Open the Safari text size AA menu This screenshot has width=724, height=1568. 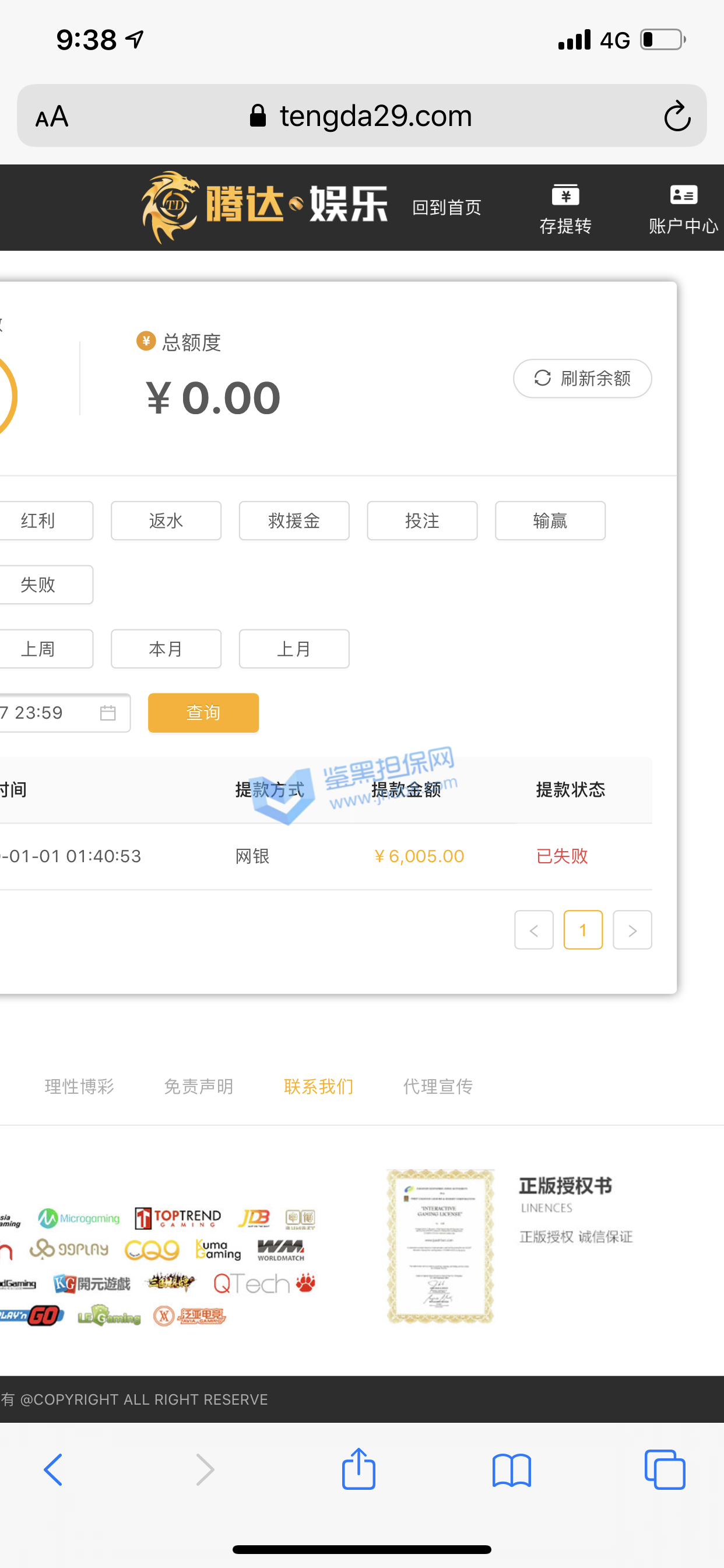pyautogui.click(x=52, y=116)
